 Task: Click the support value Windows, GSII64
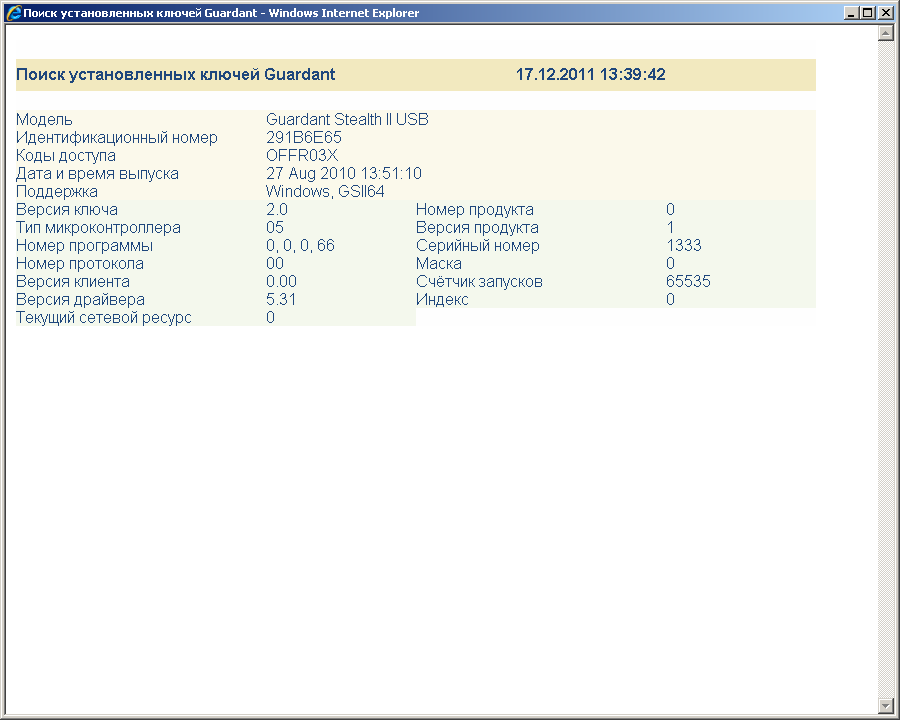(x=325, y=192)
